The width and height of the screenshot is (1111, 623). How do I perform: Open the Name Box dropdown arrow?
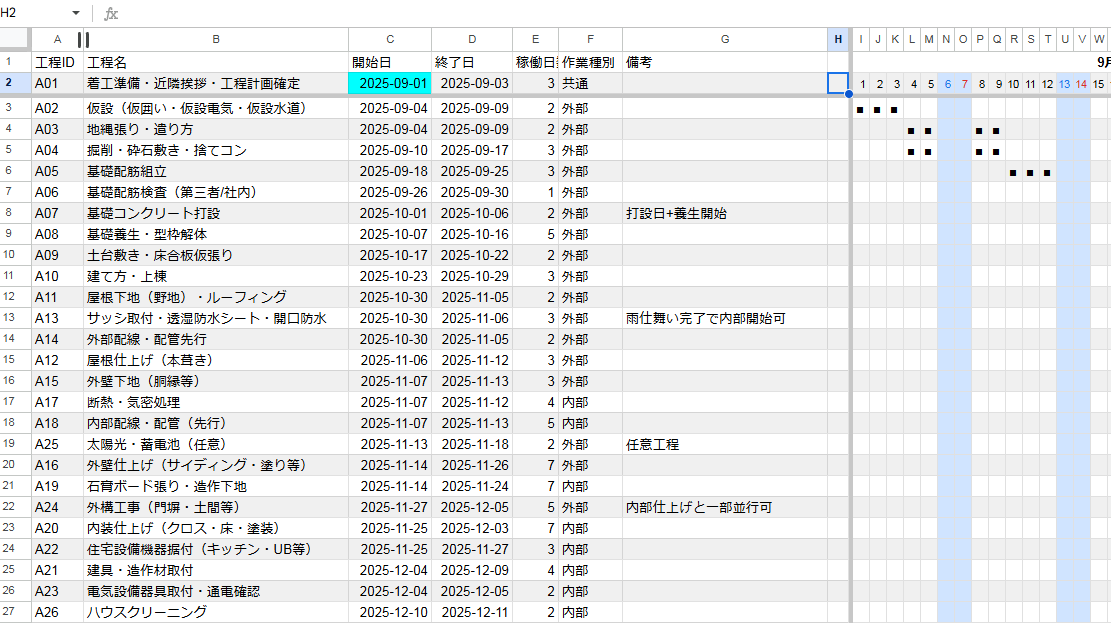[x=76, y=13]
